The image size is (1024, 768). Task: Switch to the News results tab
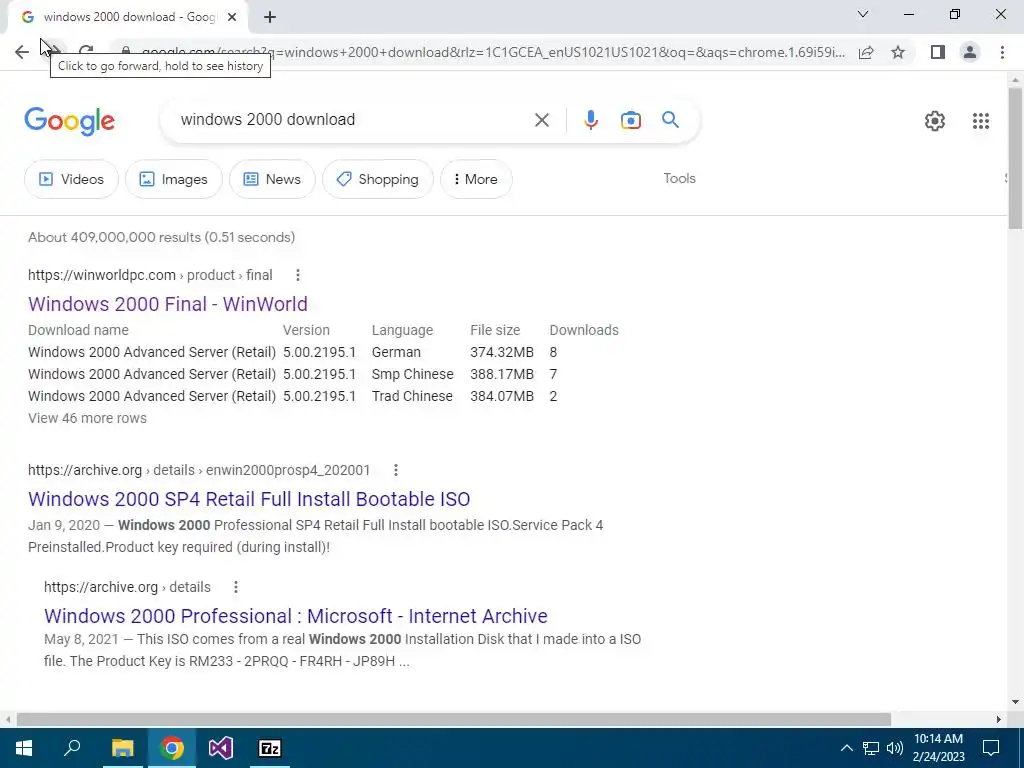click(x=272, y=179)
